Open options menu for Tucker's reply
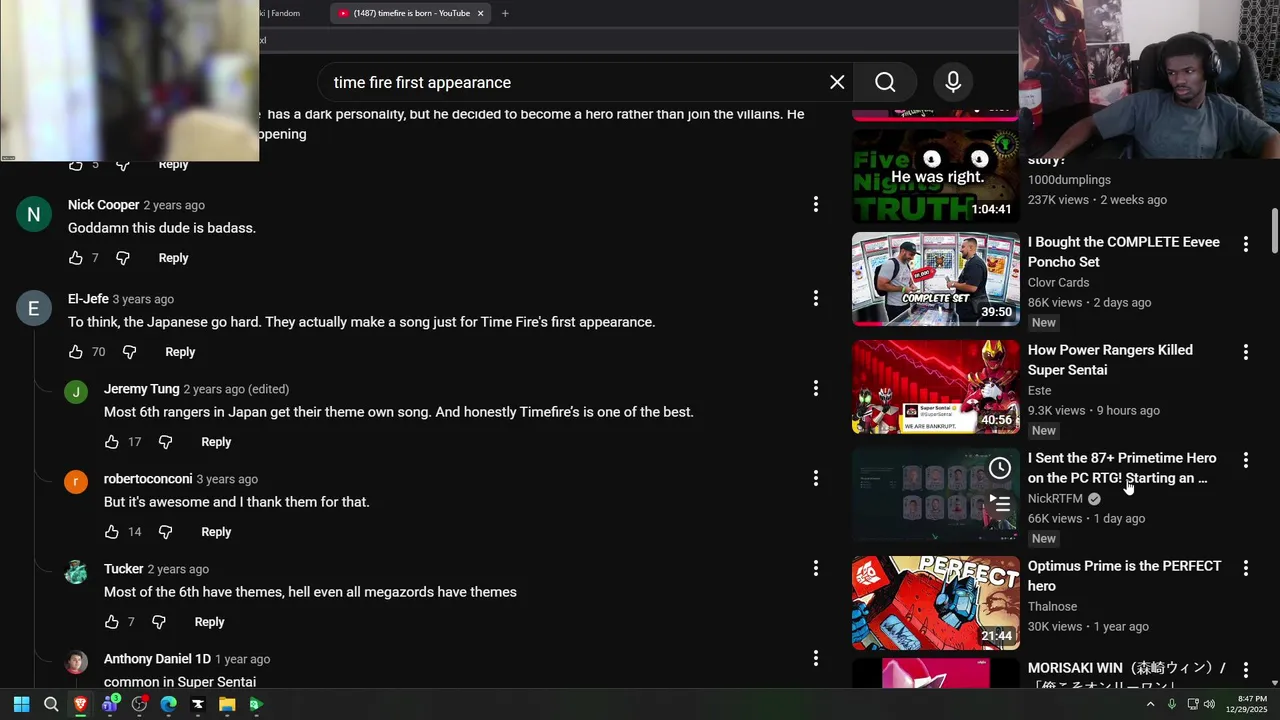The width and height of the screenshot is (1280, 720). click(x=816, y=568)
